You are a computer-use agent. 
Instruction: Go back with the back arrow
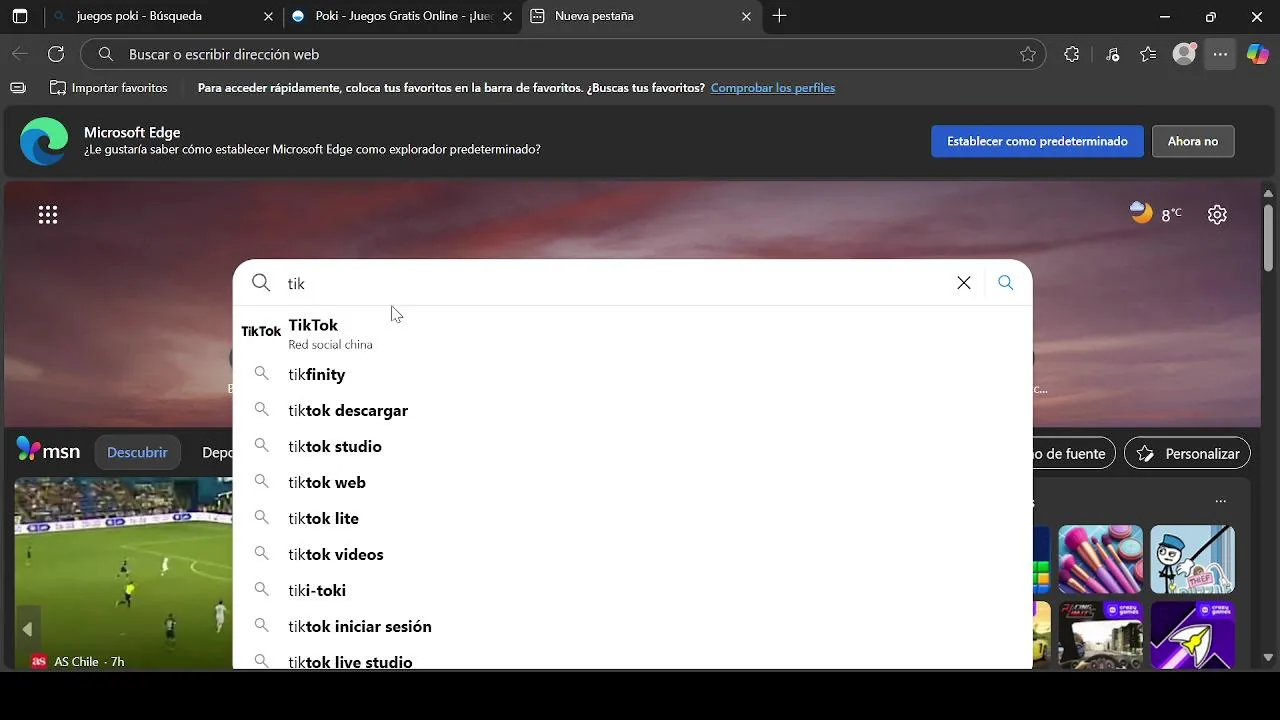click(x=20, y=54)
